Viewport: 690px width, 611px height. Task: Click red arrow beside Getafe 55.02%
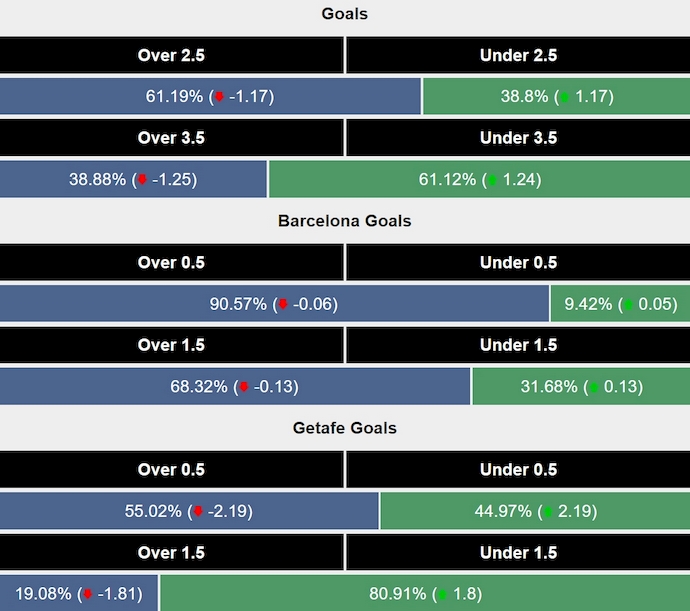click(x=198, y=512)
